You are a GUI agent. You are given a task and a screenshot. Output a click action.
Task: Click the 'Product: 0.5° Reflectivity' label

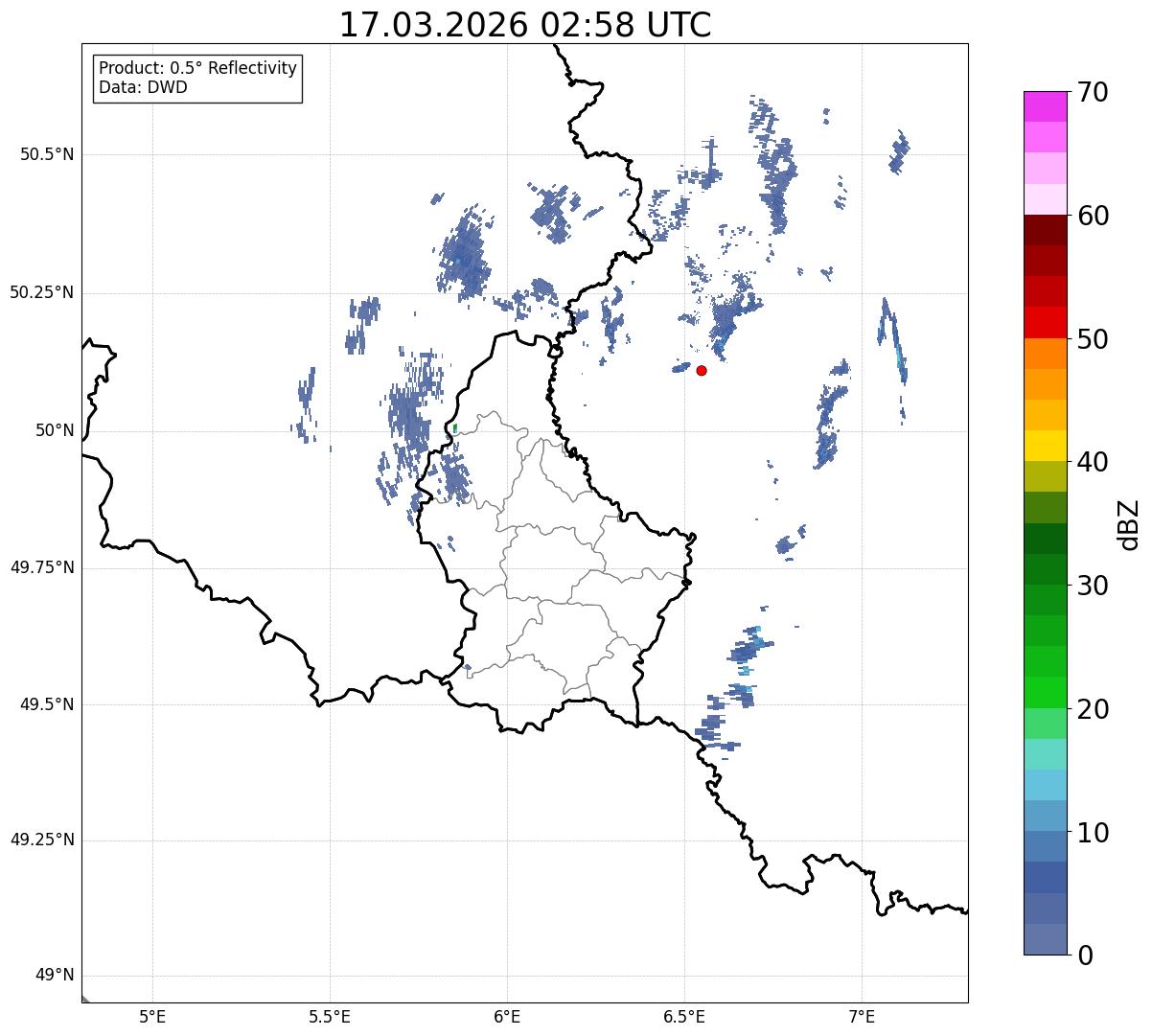coord(197,68)
